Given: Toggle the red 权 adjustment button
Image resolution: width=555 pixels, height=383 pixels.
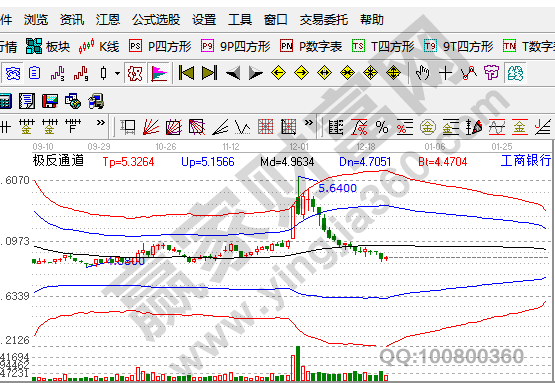Looking at the screenshot, I should click(x=135, y=73).
